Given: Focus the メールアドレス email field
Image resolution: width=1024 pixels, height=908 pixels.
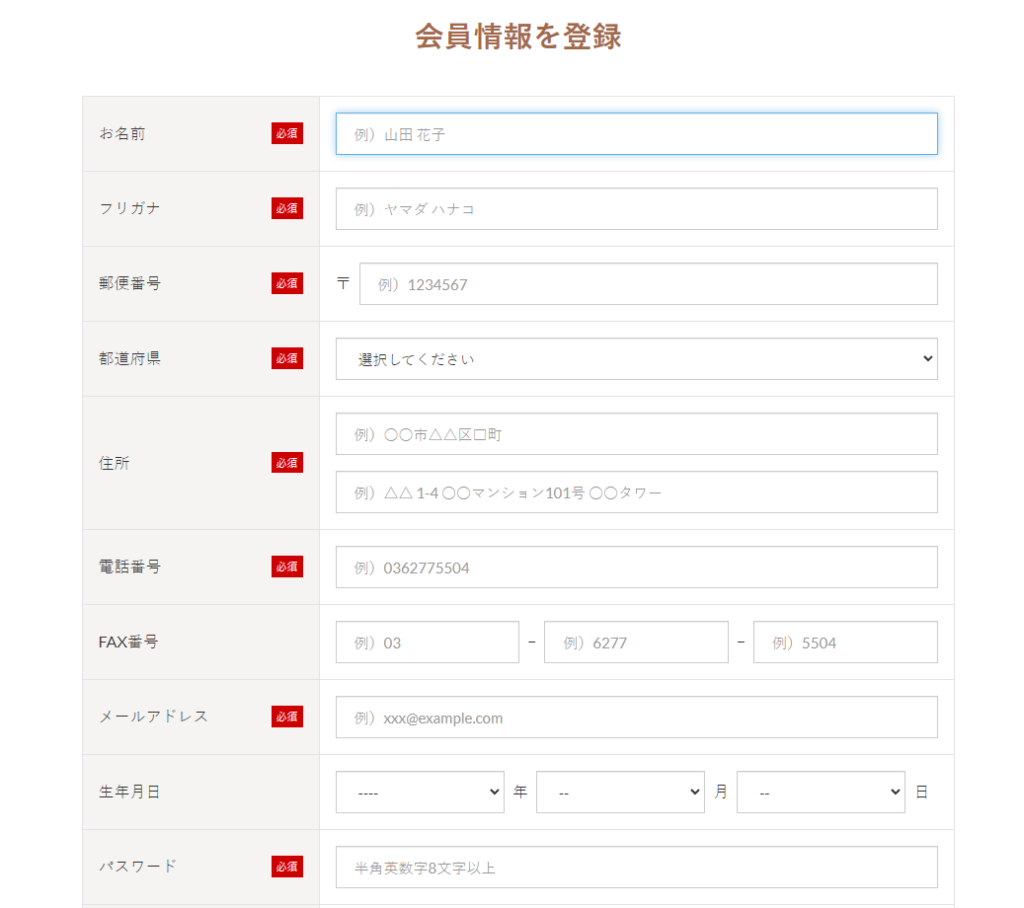Looking at the screenshot, I should [636, 717].
